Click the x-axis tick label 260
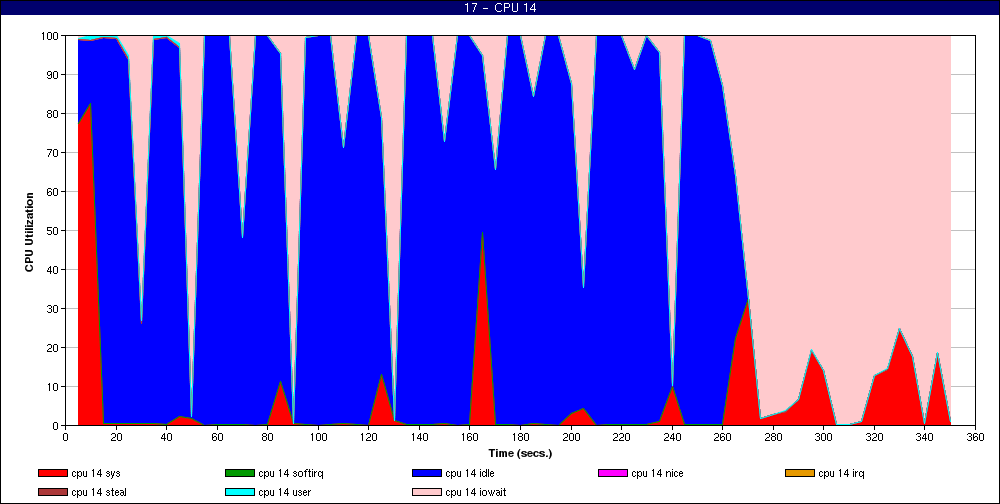This screenshot has height=504, width=1000. [x=723, y=437]
